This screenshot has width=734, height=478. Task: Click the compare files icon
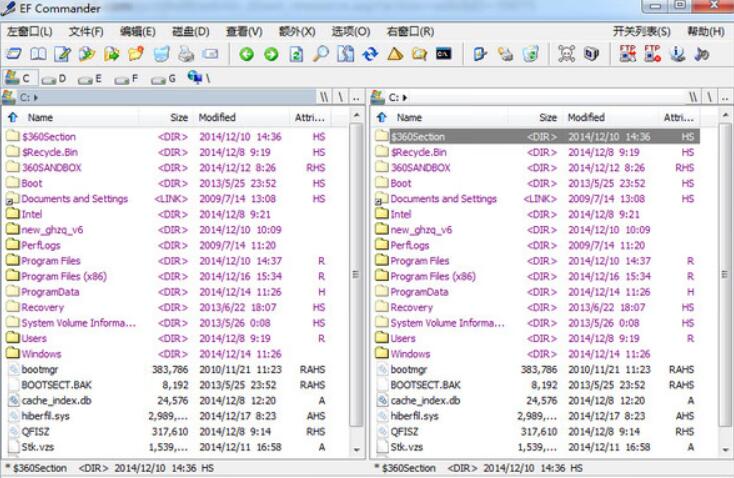coord(345,54)
